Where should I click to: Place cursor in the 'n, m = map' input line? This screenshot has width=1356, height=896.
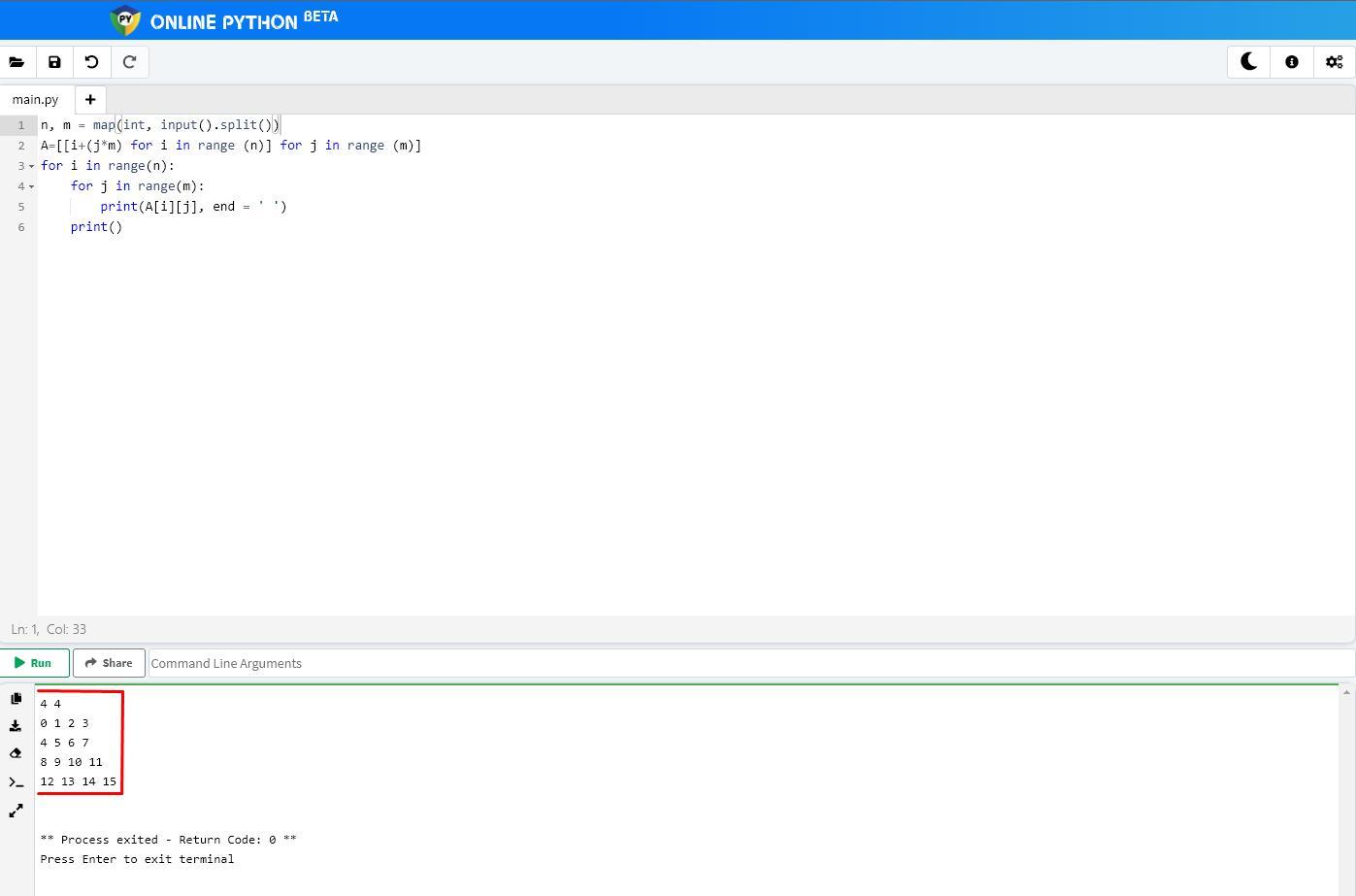(x=160, y=125)
